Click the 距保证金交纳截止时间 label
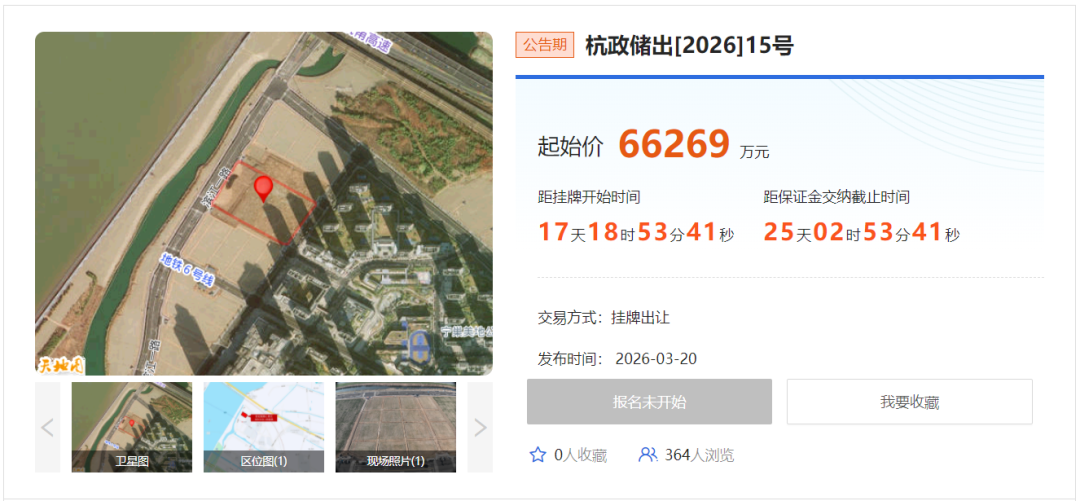 (x=836, y=197)
